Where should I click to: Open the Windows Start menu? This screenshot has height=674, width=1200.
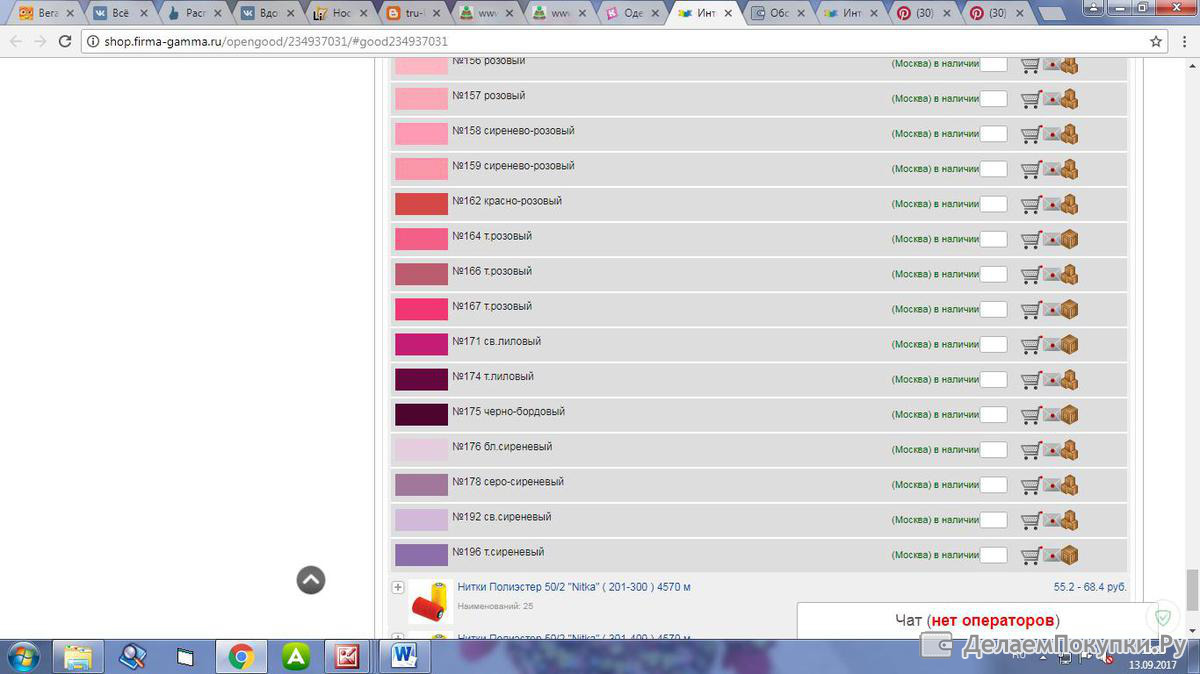coord(22,656)
